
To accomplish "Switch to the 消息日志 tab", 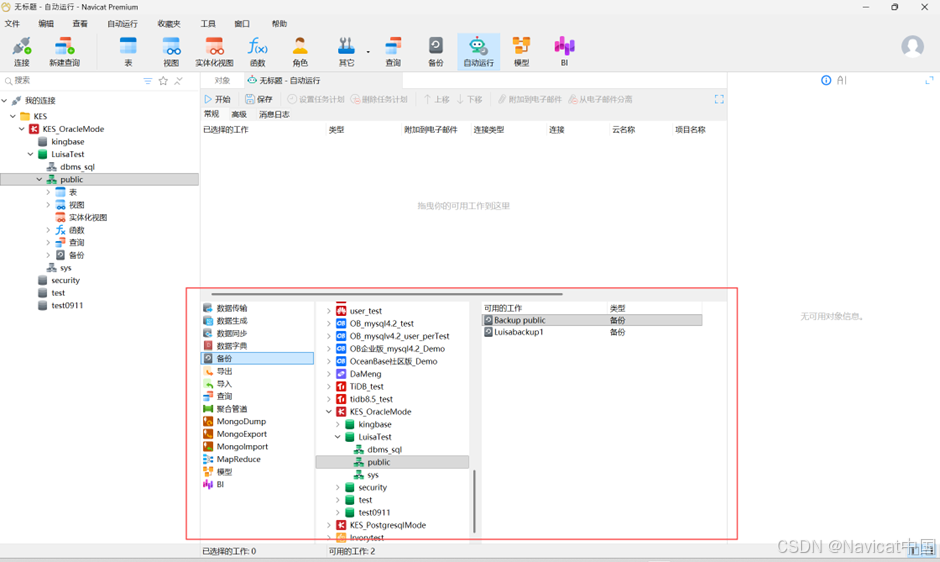I will coord(275,115).
